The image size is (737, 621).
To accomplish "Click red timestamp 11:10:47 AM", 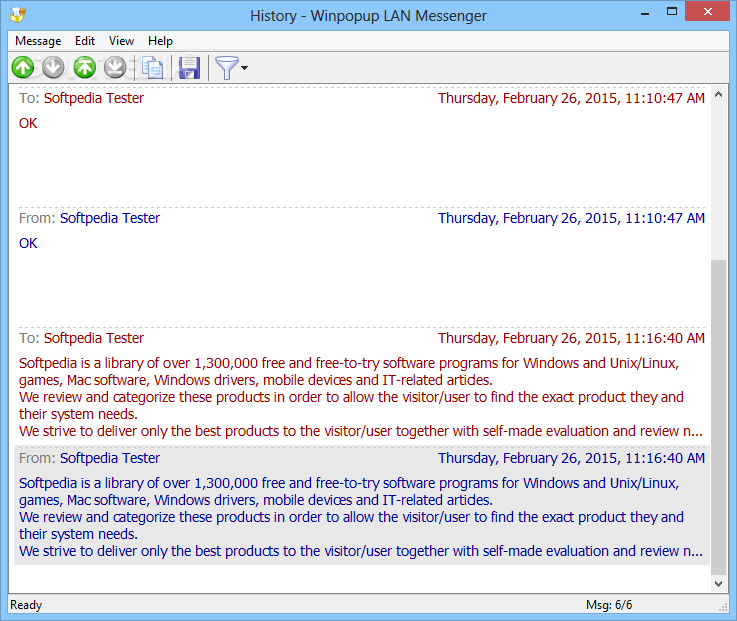I will 571,98.
